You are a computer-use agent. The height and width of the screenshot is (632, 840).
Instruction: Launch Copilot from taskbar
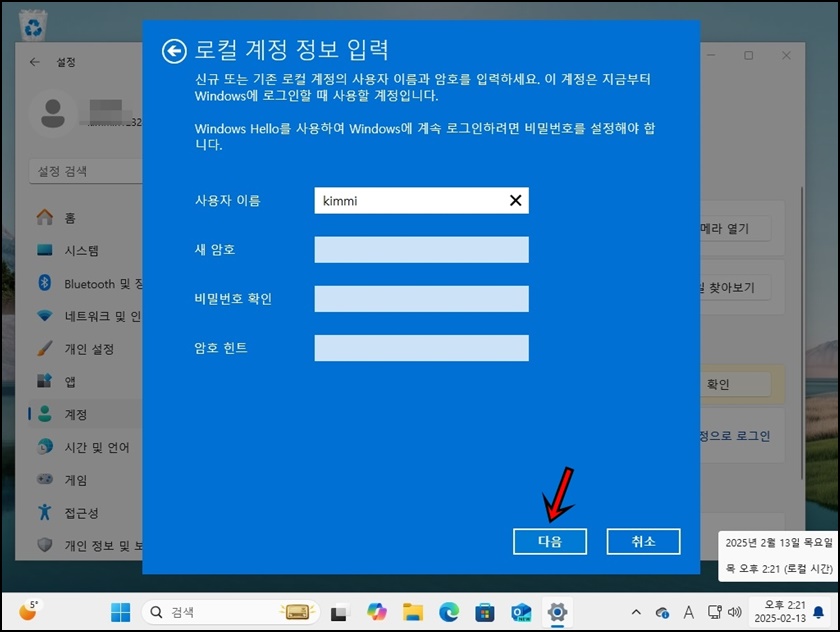tap(377, 612)
